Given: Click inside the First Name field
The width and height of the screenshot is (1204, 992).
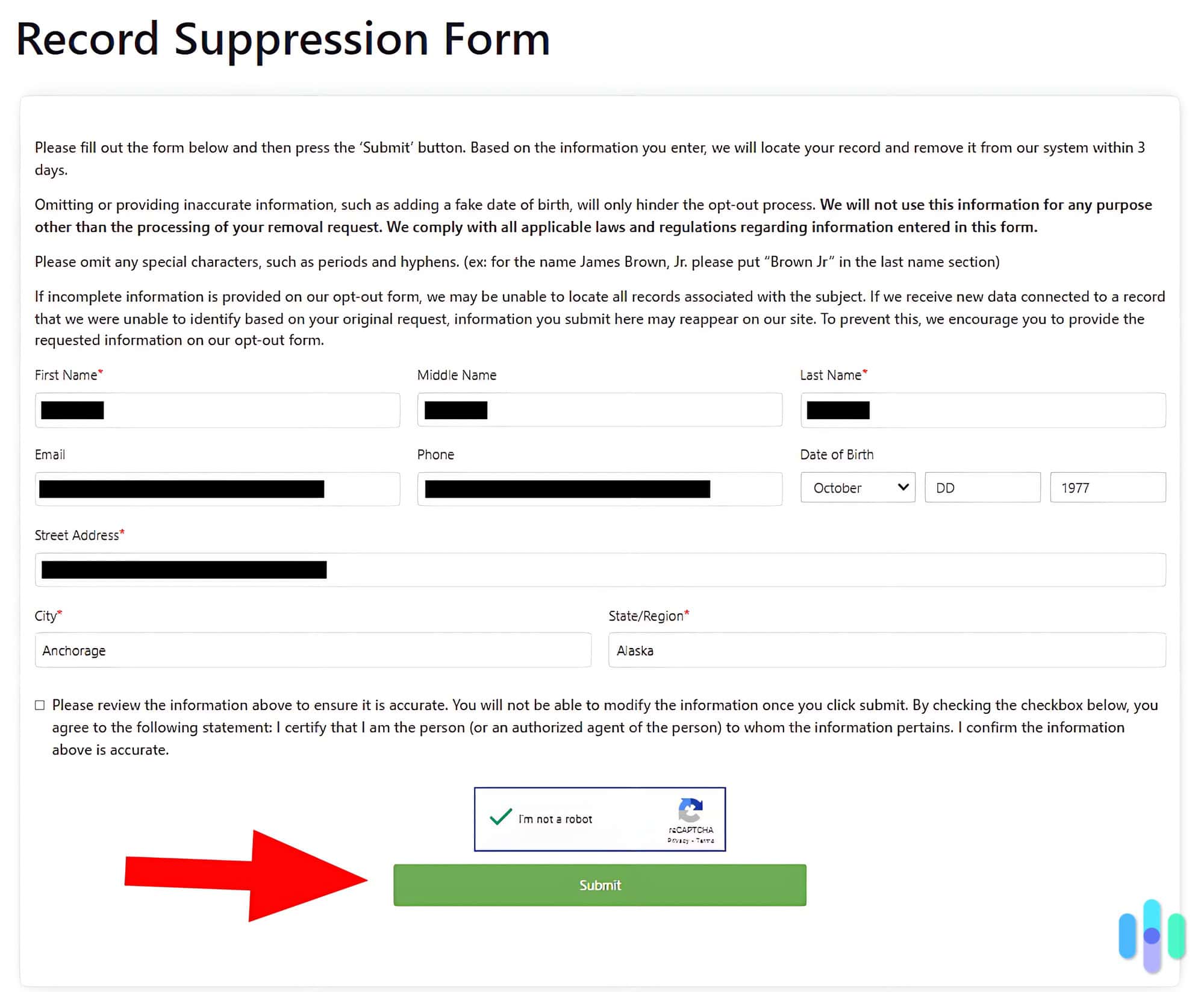Looking at the screenshot, I should [217, 410].
